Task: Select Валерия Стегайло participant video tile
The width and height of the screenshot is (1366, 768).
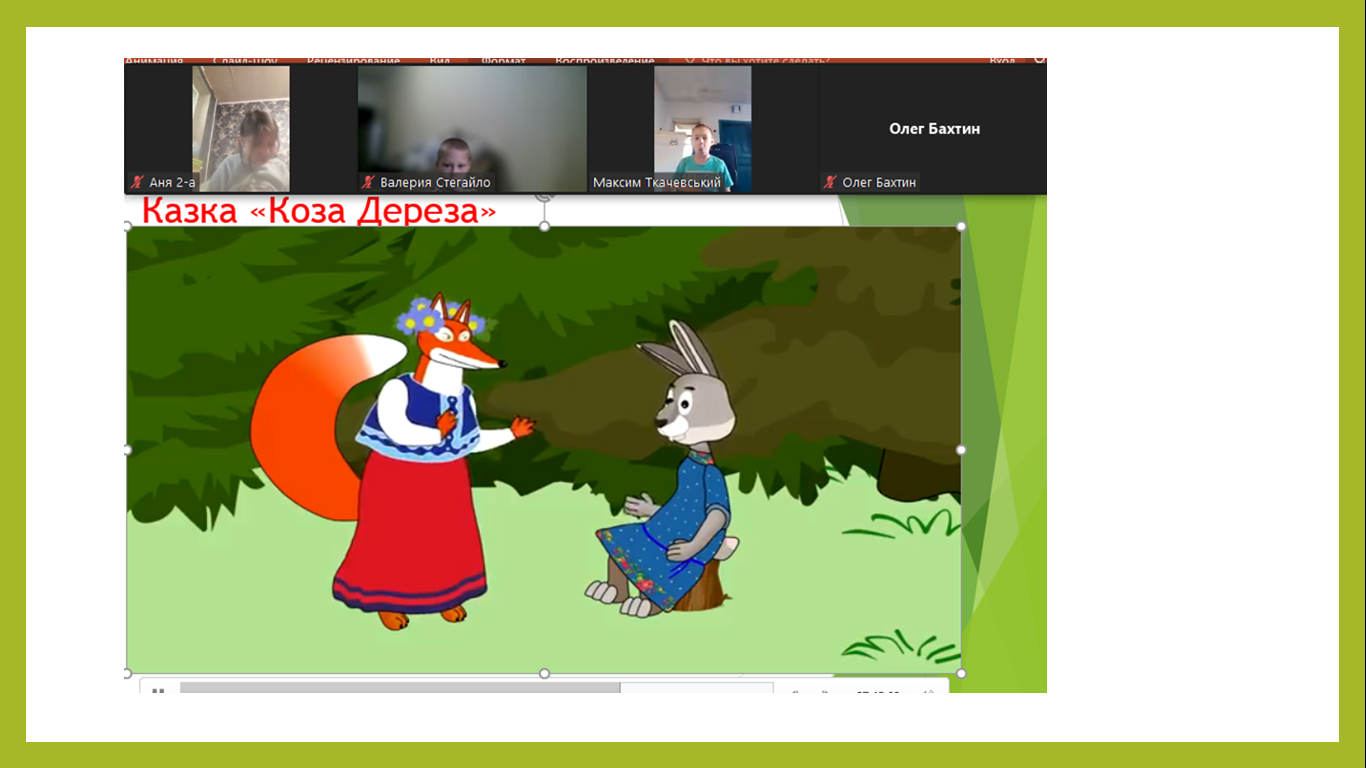Action: [472, 128]
